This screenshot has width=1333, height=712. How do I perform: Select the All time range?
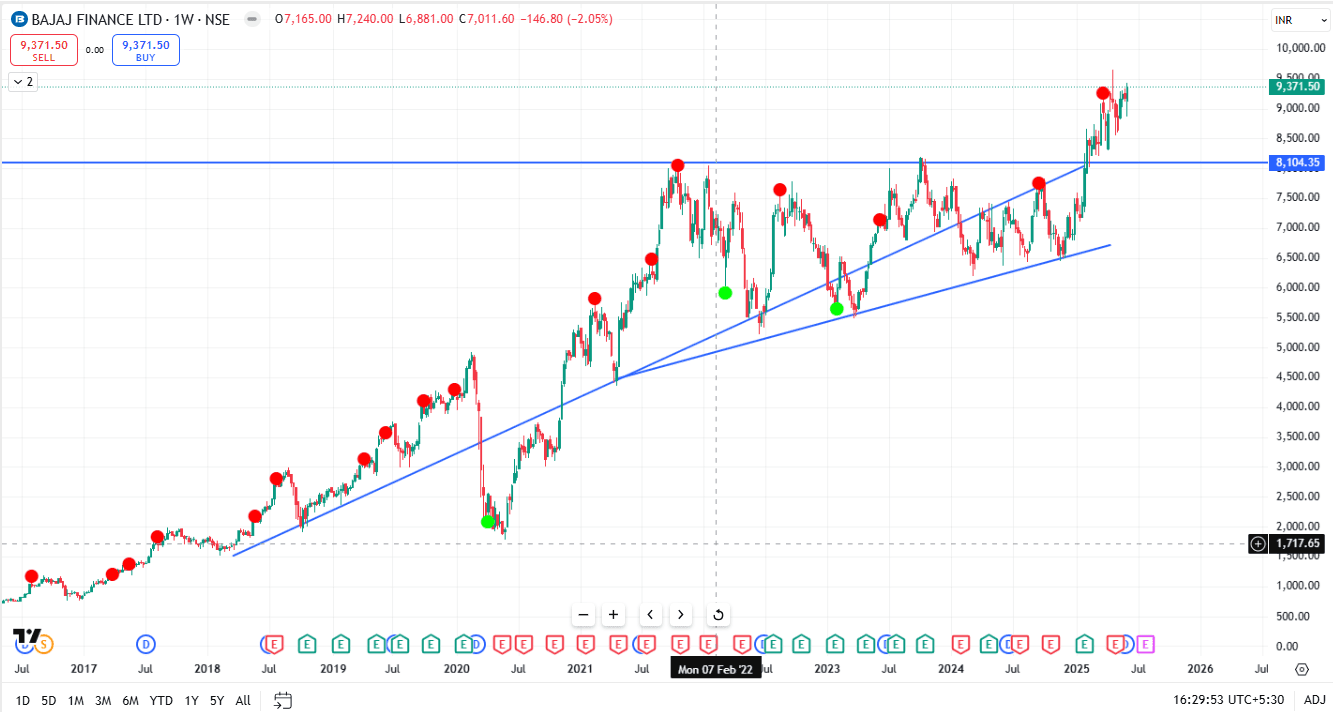pos(243,701)
